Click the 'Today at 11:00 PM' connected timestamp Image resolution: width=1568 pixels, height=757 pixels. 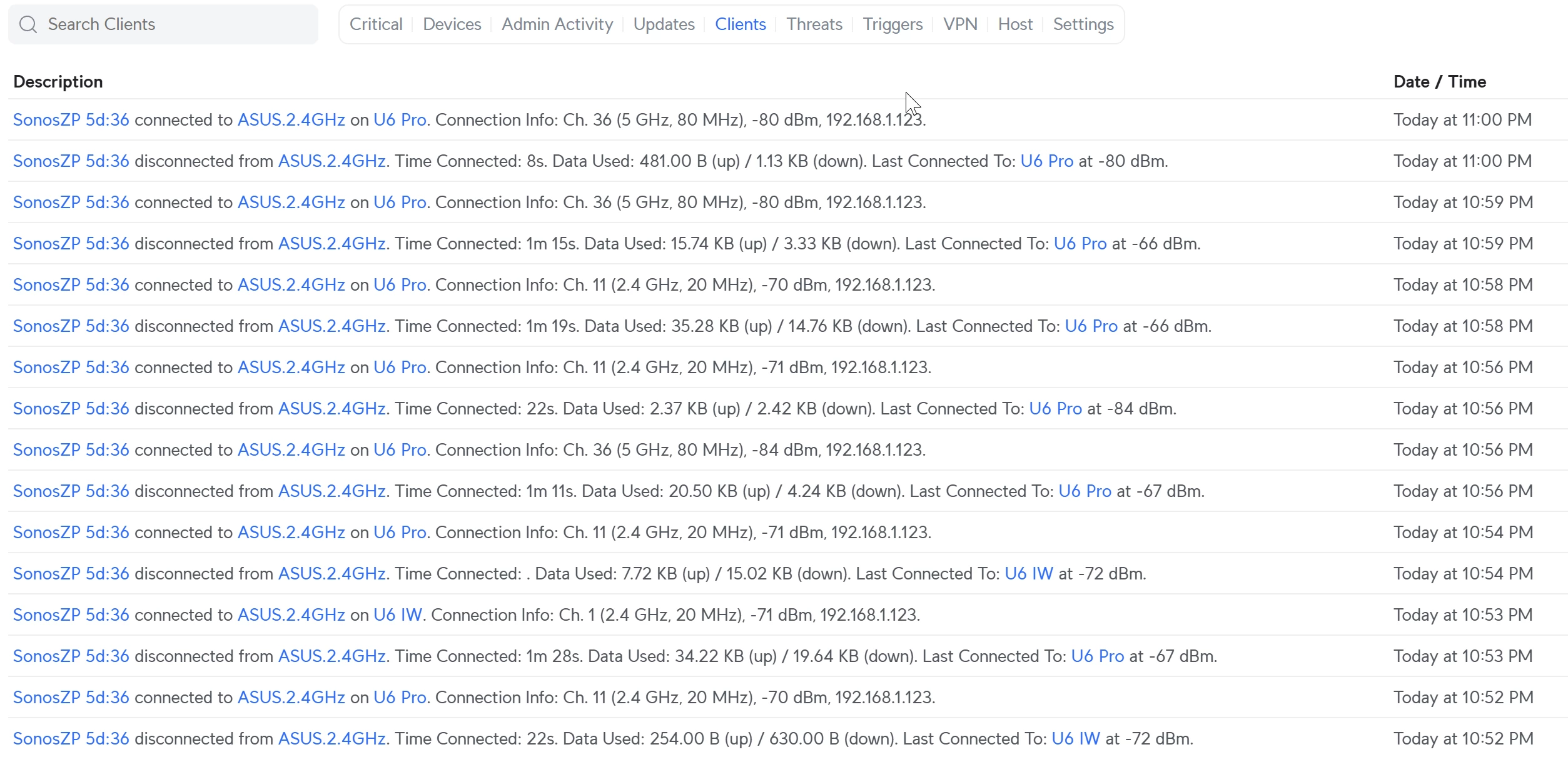point(1463,119)
